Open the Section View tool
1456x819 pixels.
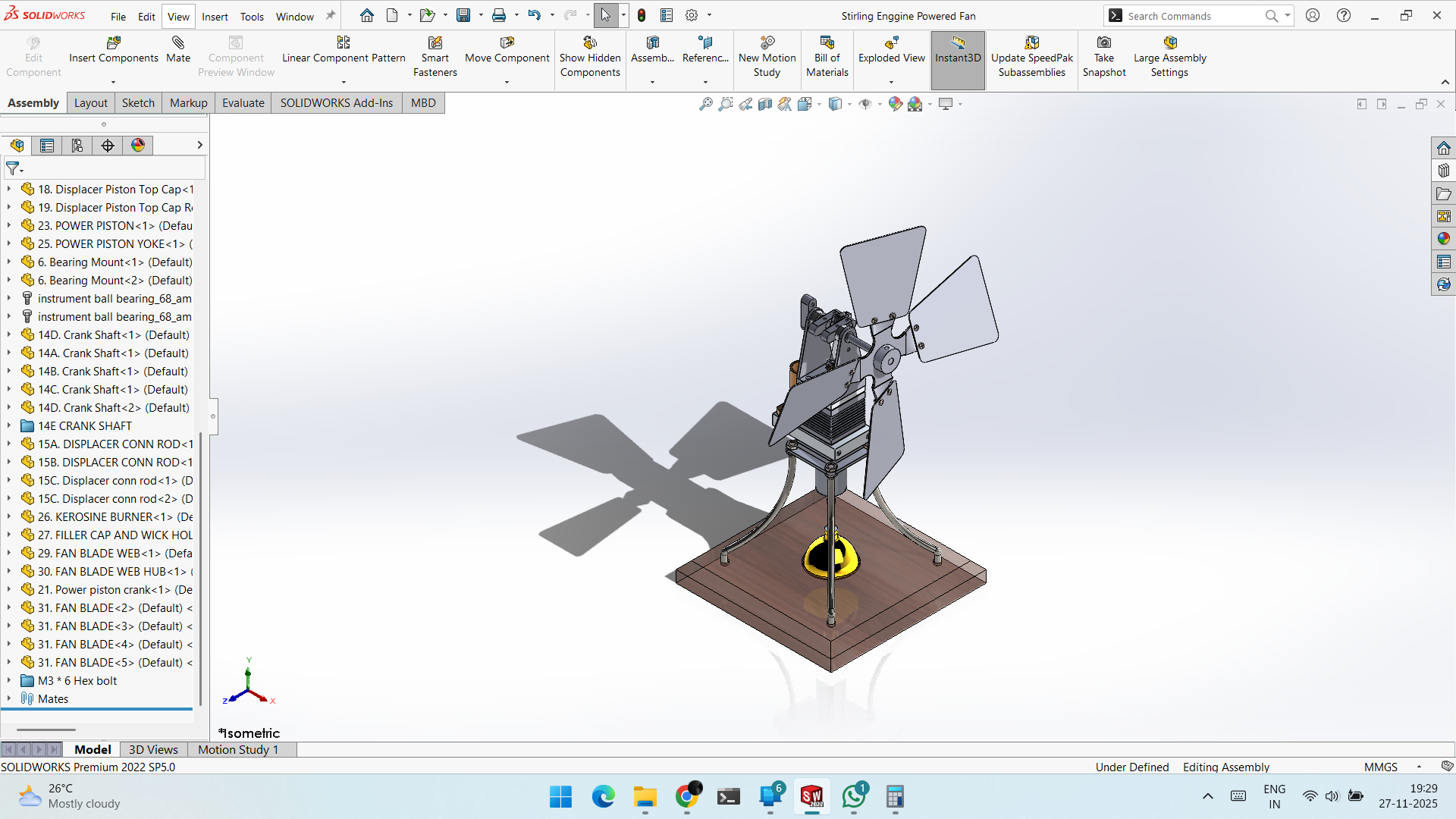[x=765, y=104]
